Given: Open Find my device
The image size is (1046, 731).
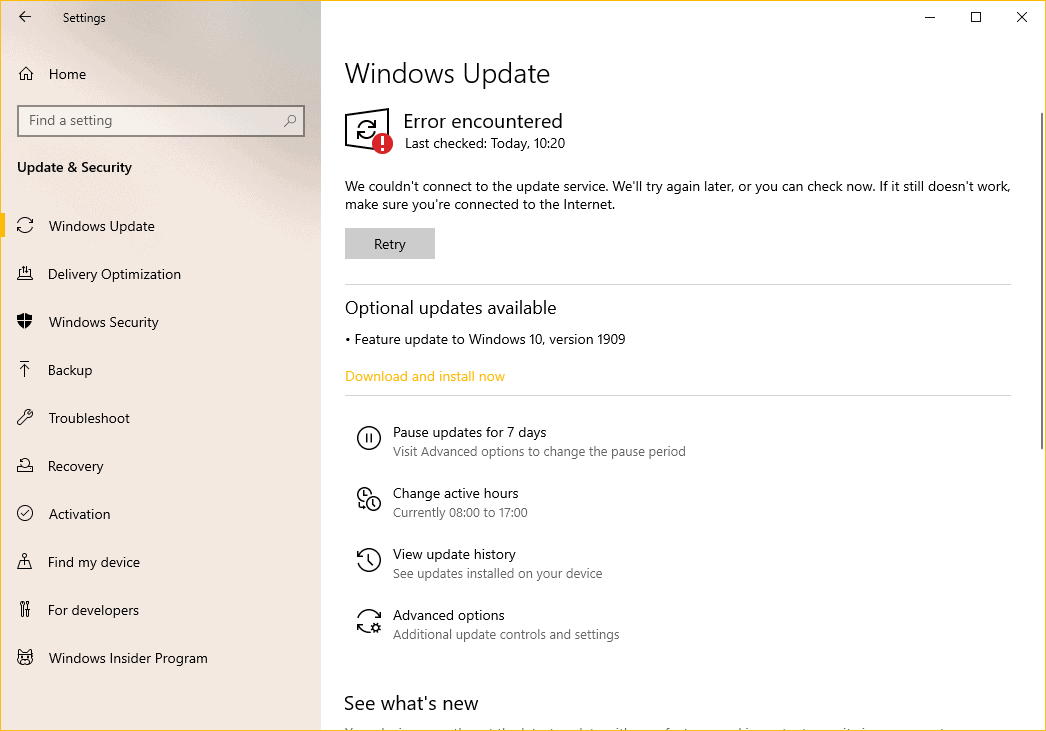Looking at the screenshot, I should pyautogui.click(x=91, y=562).
